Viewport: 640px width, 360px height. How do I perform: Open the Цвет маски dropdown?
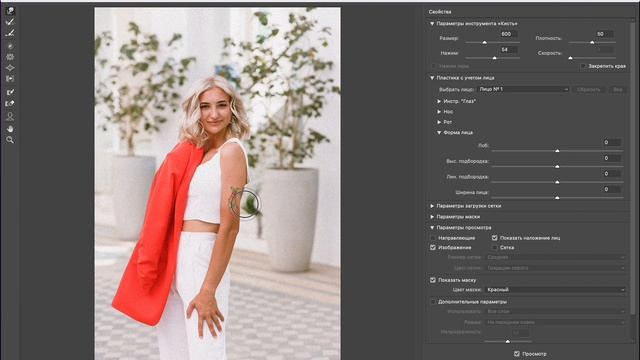pos(555,290)
